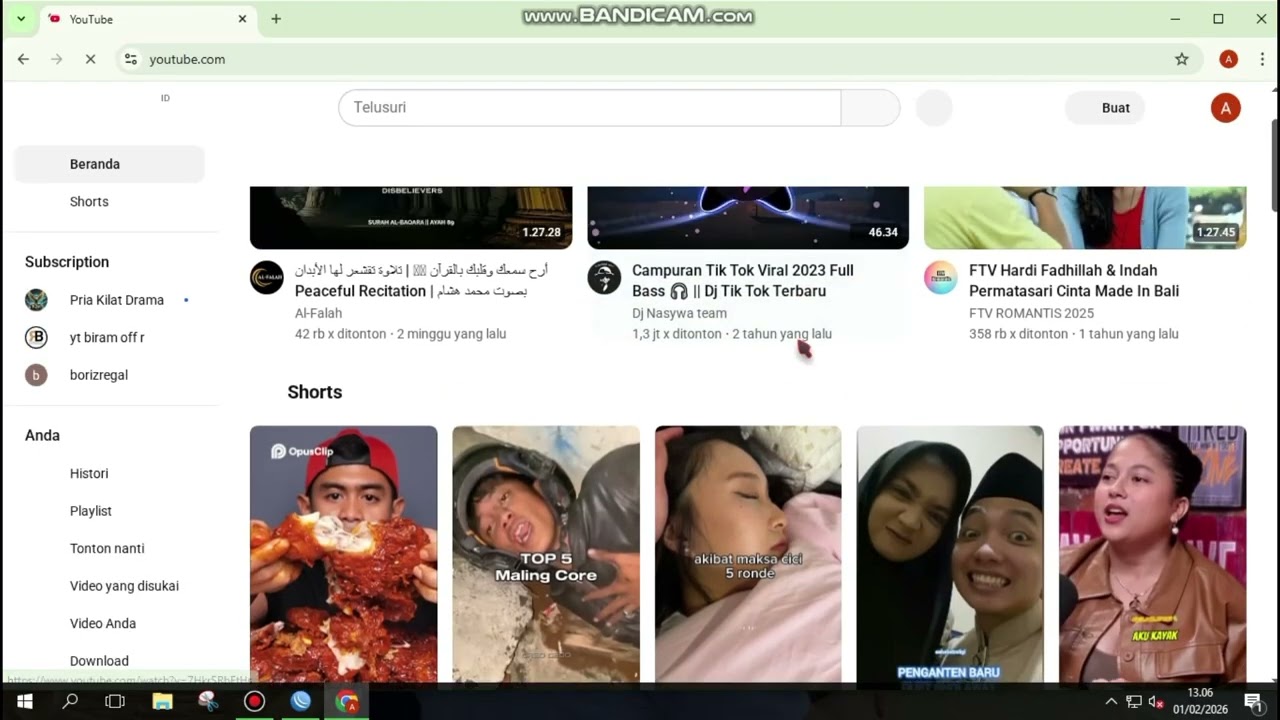Open the Subscription section heading
The image size is (1280, 720).
[67, 262]
